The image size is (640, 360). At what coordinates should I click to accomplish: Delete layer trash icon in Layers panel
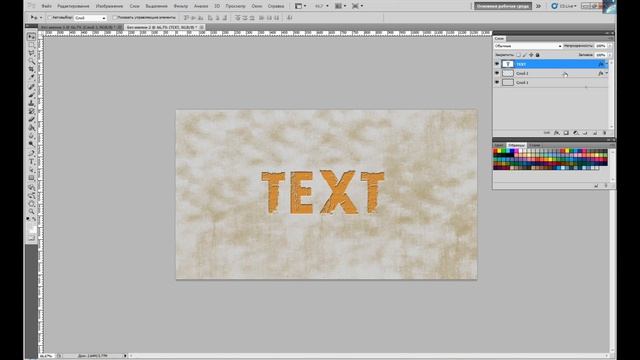(604, 133)
